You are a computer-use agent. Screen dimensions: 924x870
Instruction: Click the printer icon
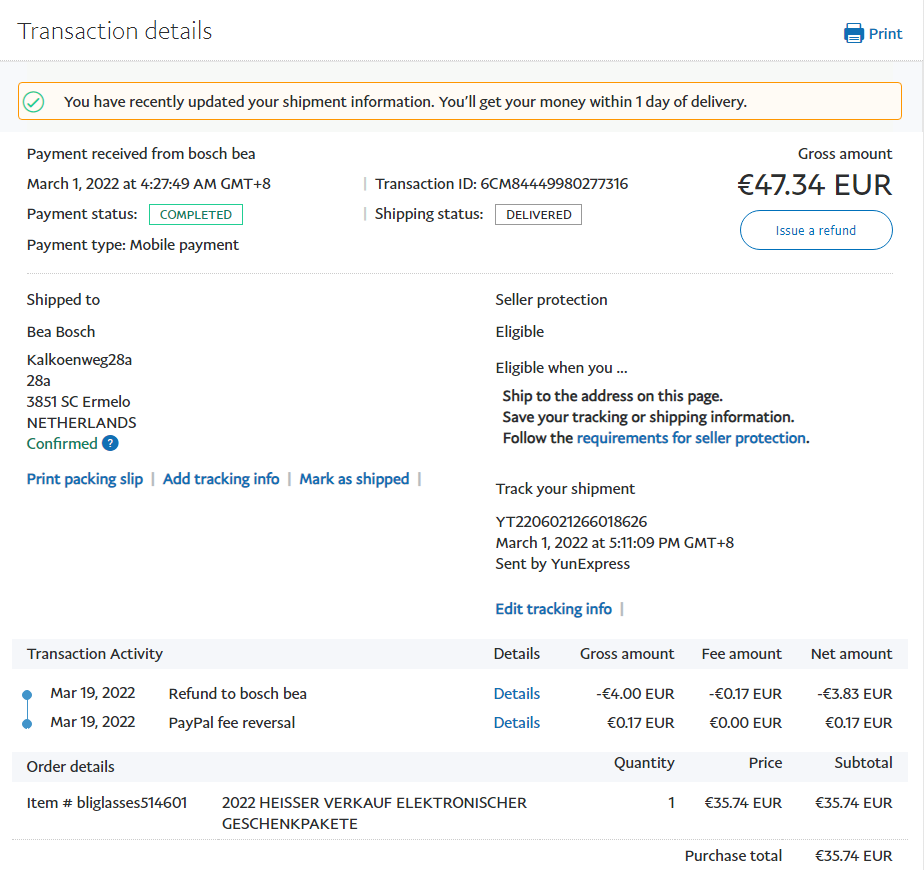tap(853, 34)
